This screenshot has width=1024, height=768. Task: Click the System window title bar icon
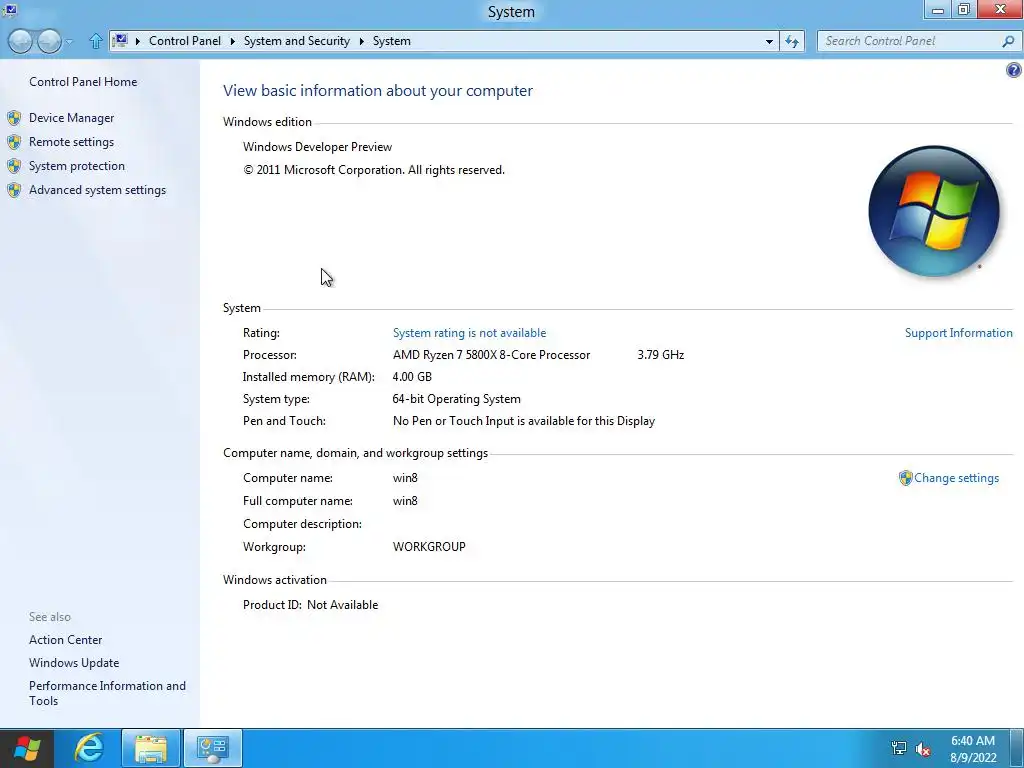pos(10,10)
